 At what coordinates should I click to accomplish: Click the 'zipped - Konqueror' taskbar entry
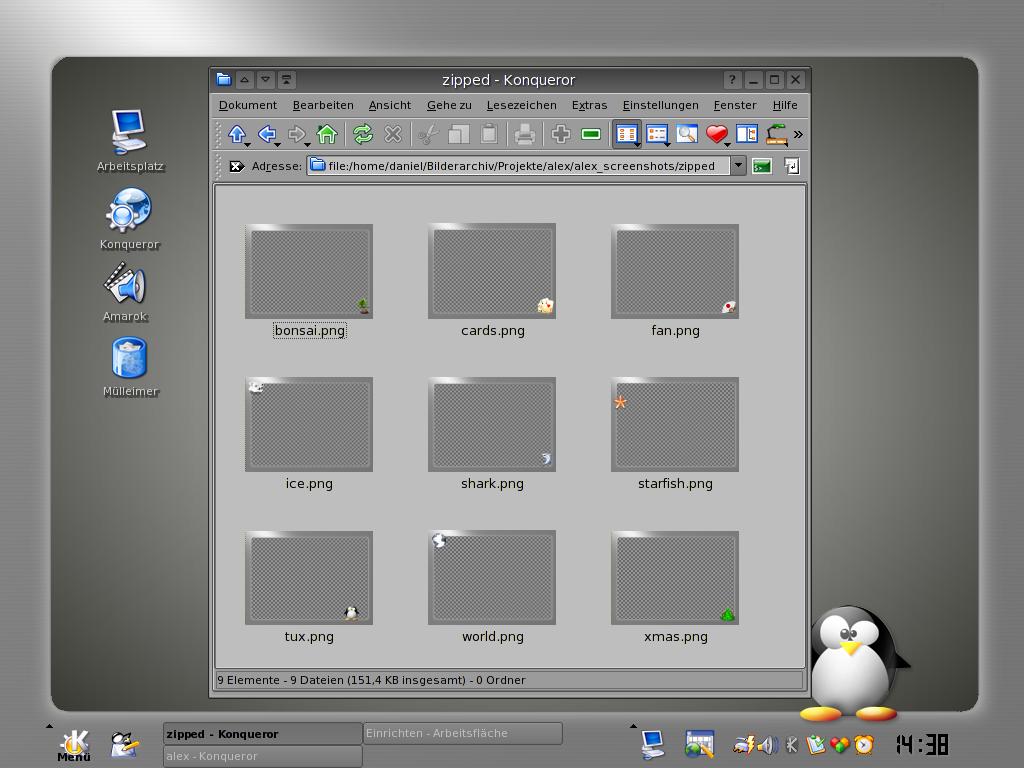pyautogui.click(x=262, y=734)
